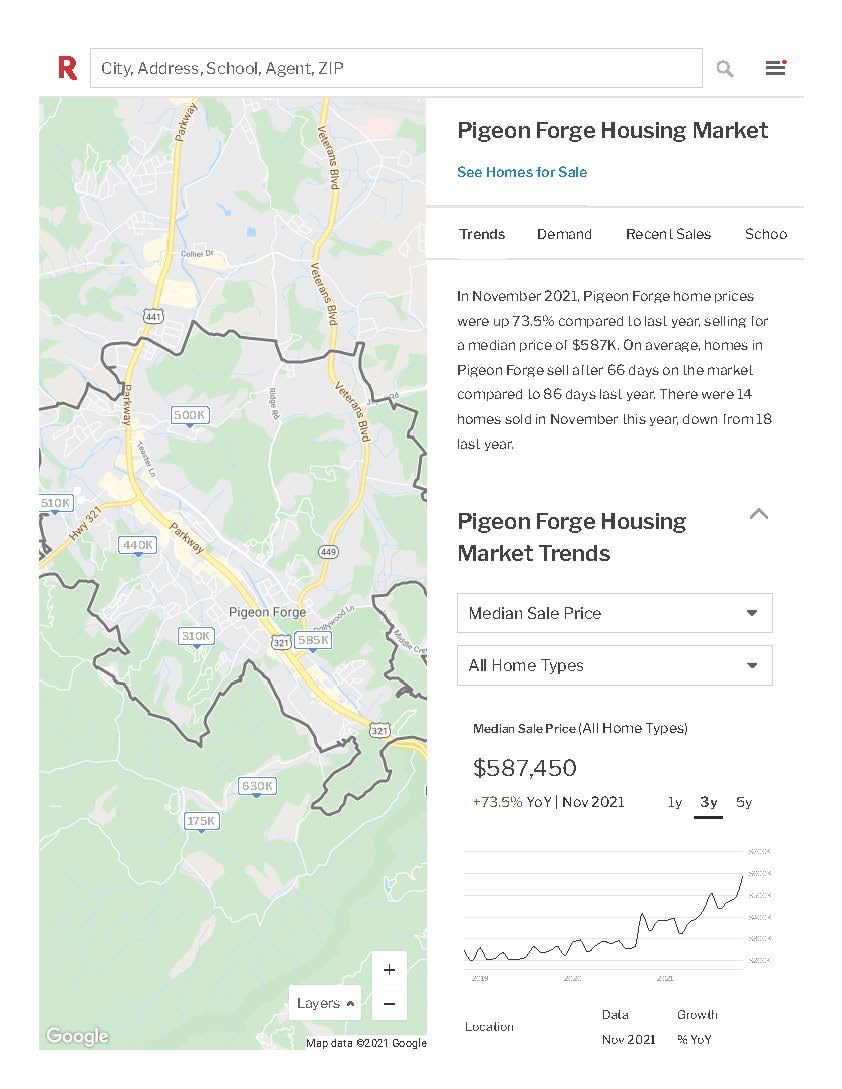Open the Median Sale Price dropdown

click(614, 613)
